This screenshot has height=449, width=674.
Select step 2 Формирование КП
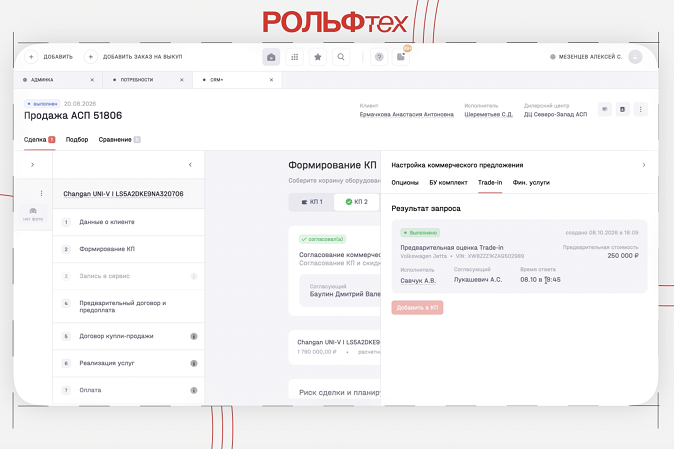pyautogui.click(x=128, y=249)
